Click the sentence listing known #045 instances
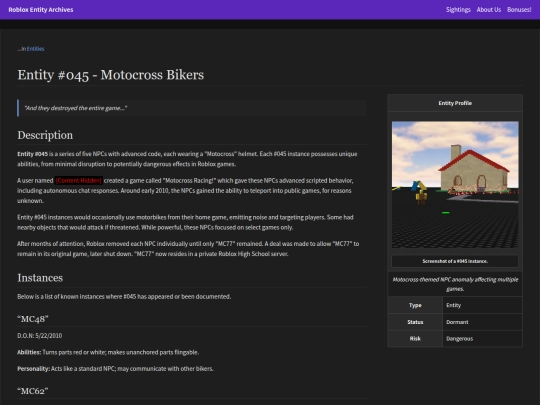 [x=124, y=297]
